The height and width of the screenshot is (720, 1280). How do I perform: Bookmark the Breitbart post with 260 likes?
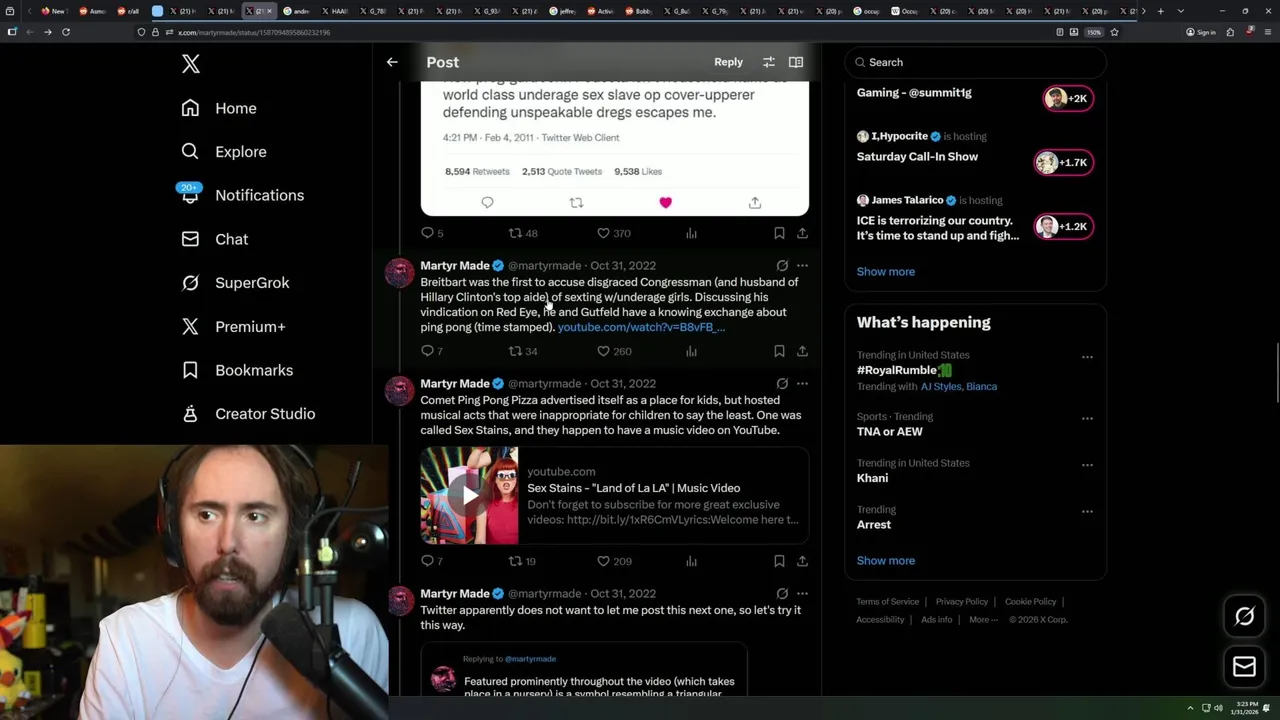coord(779,351)
